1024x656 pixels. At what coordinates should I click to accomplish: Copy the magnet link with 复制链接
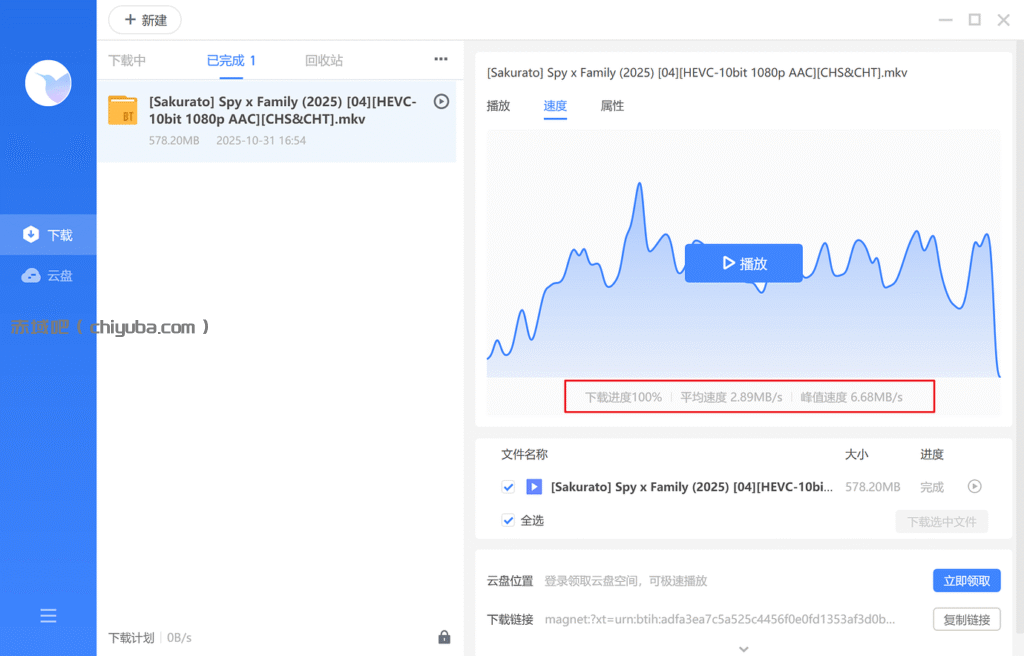tap(966, 618)
